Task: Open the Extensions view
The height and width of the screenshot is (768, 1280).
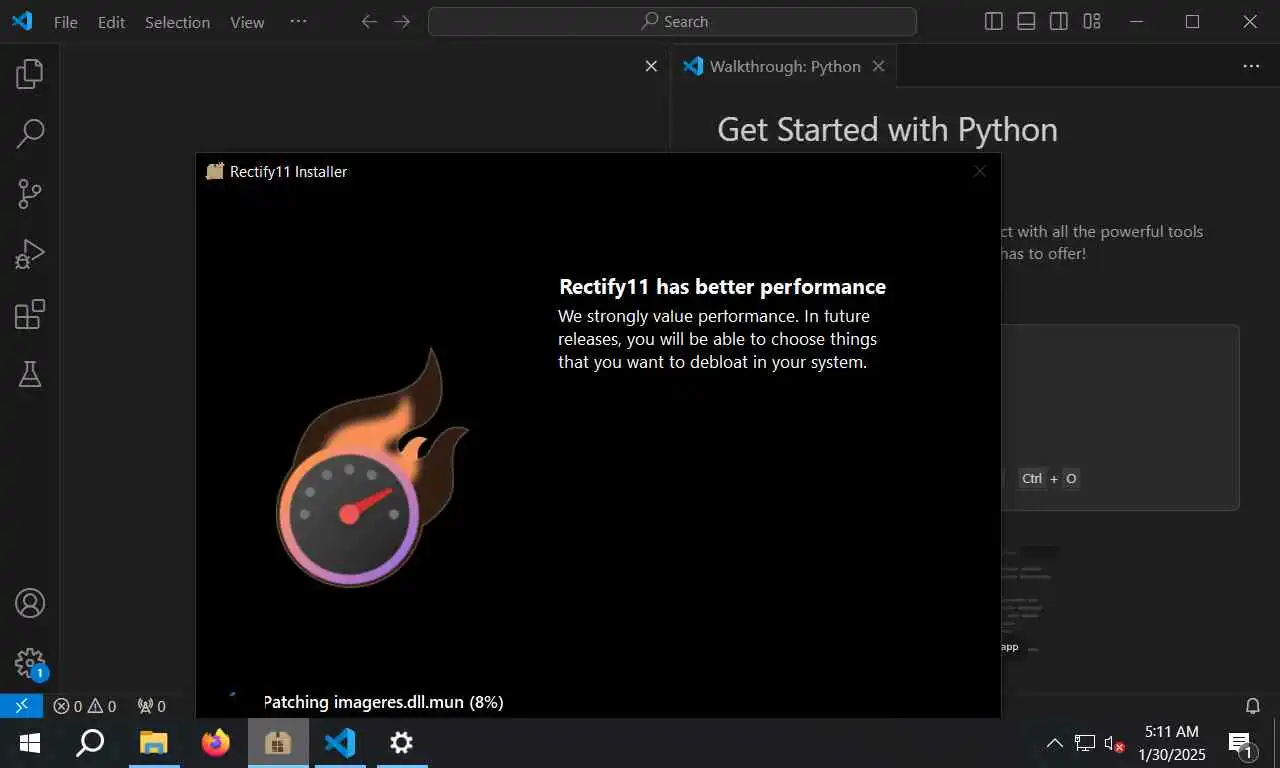Action: pyautogui.click(x=30, y=314)
